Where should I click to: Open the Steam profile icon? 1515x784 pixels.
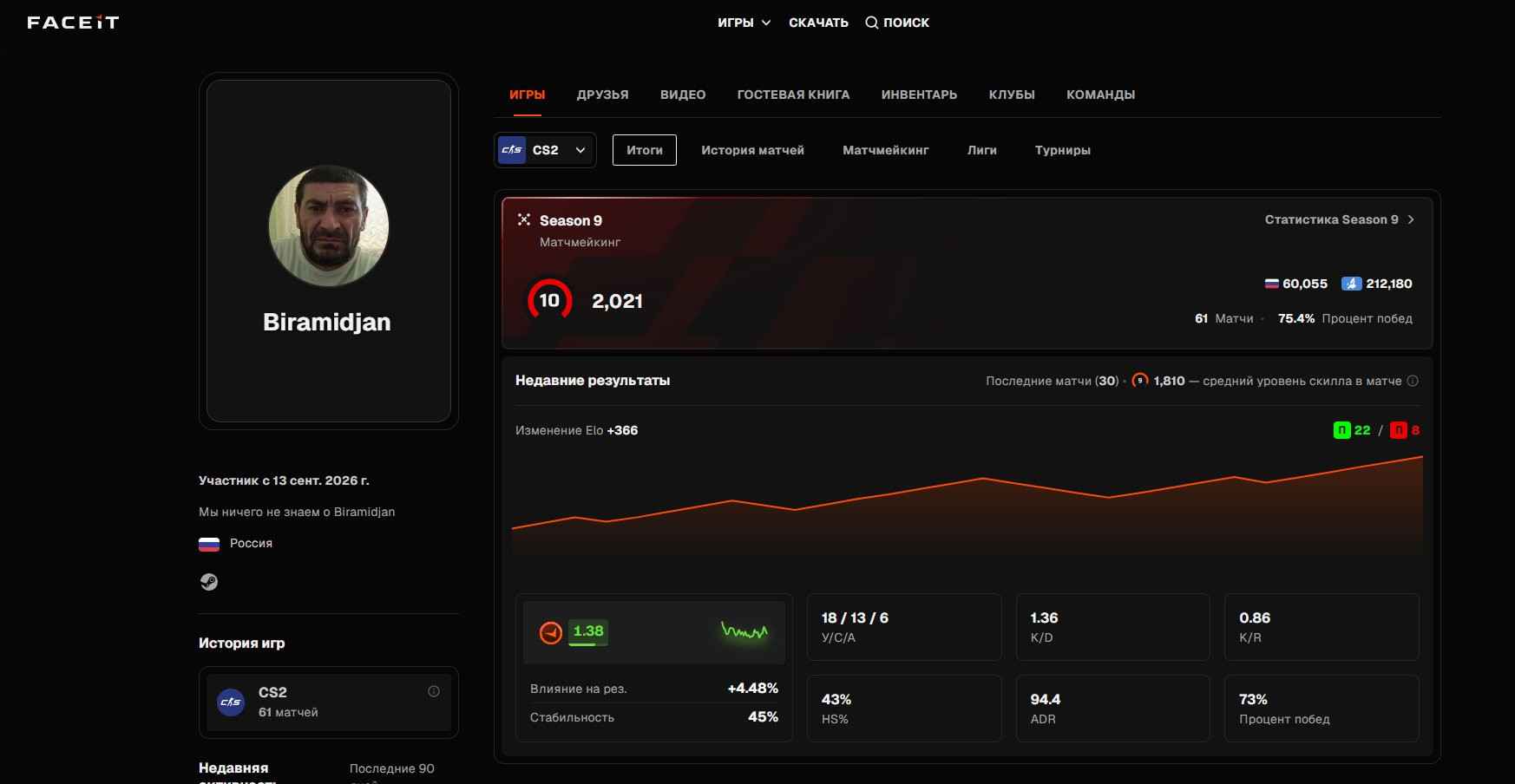coord(209,582)
